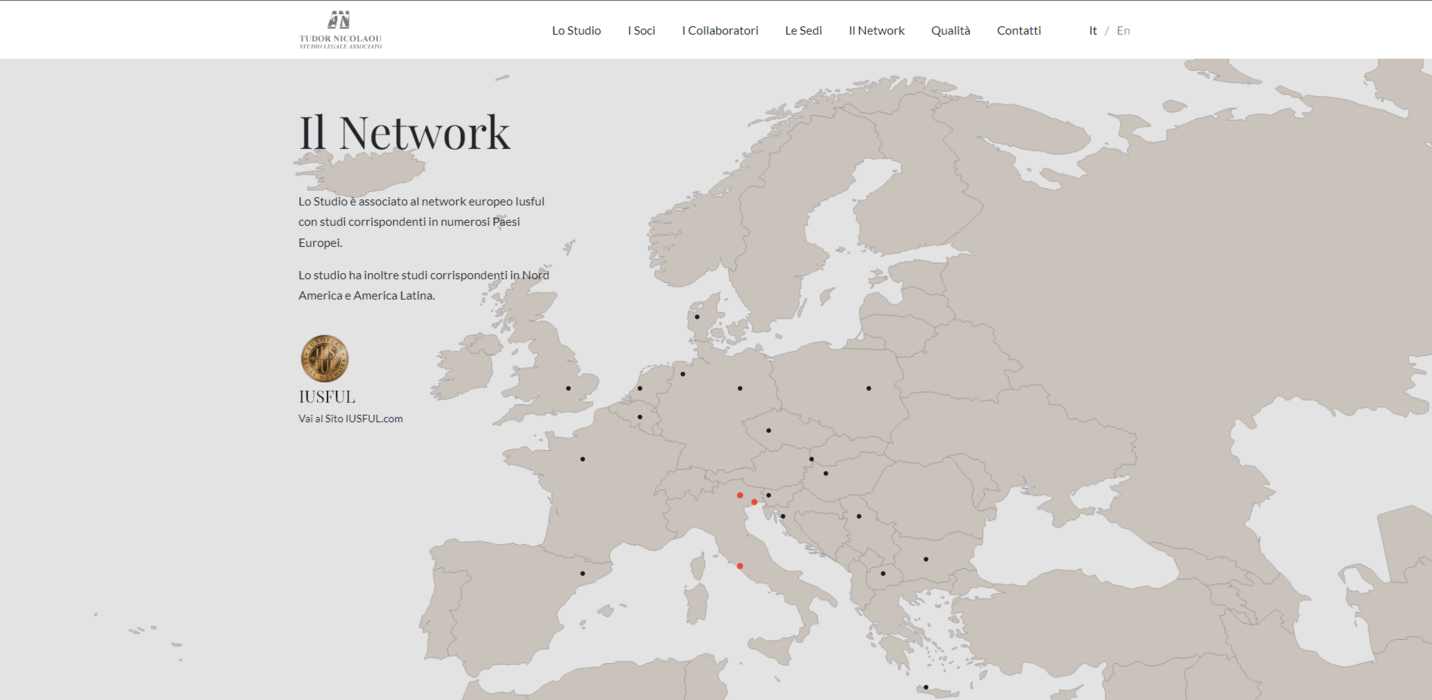Click the IUSFUL gold coin emblem

click(x=325, y=358)
